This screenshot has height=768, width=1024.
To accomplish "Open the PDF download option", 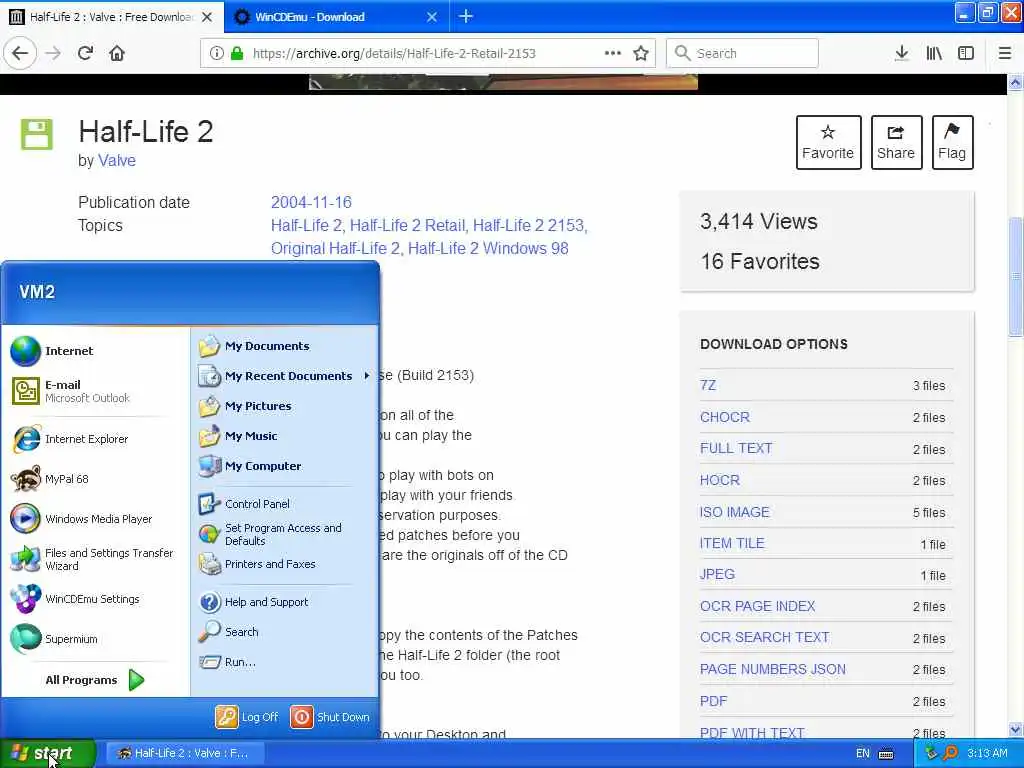I will pos(713,701).
